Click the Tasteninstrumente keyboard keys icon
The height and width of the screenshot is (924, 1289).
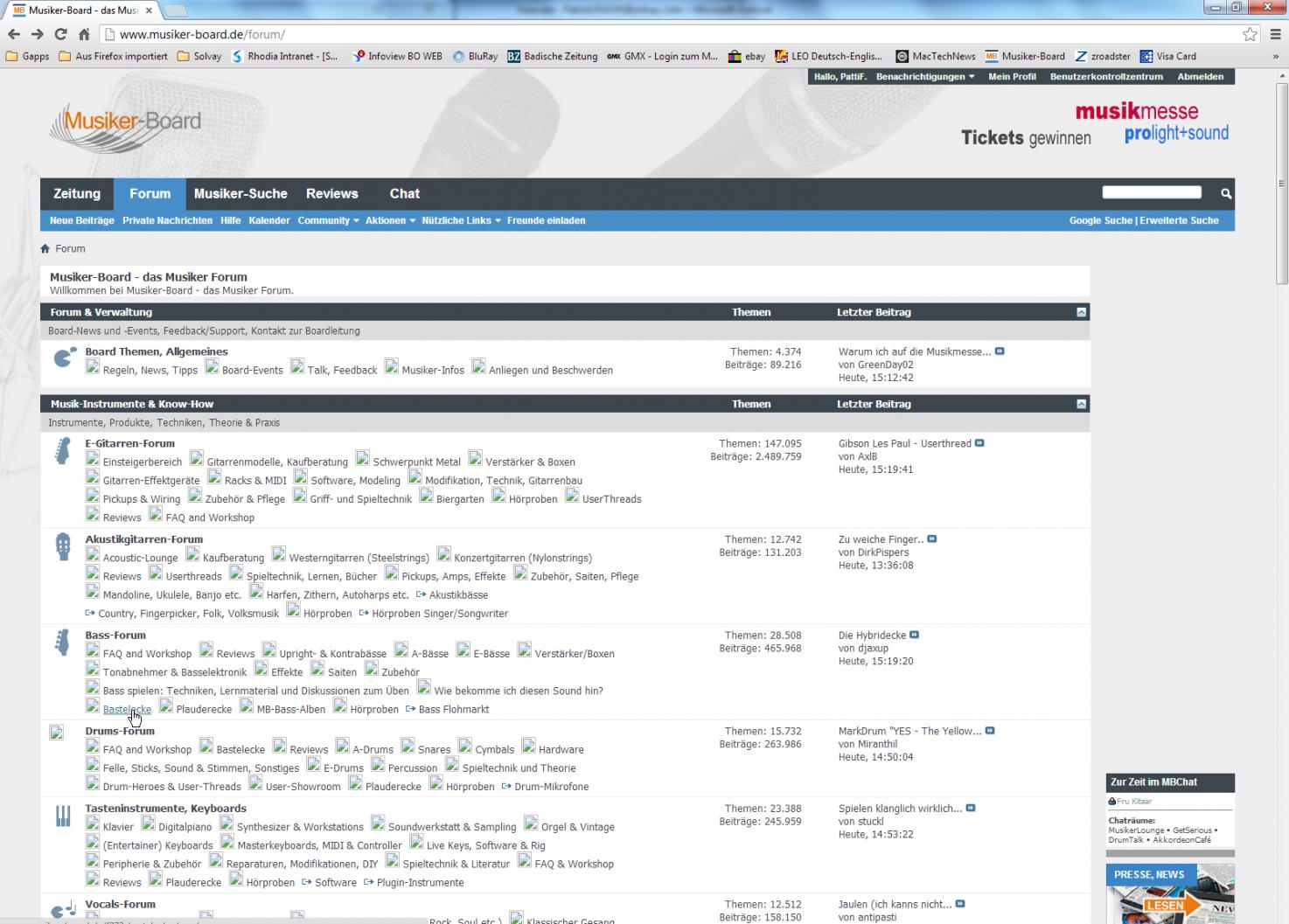(63, 816)
